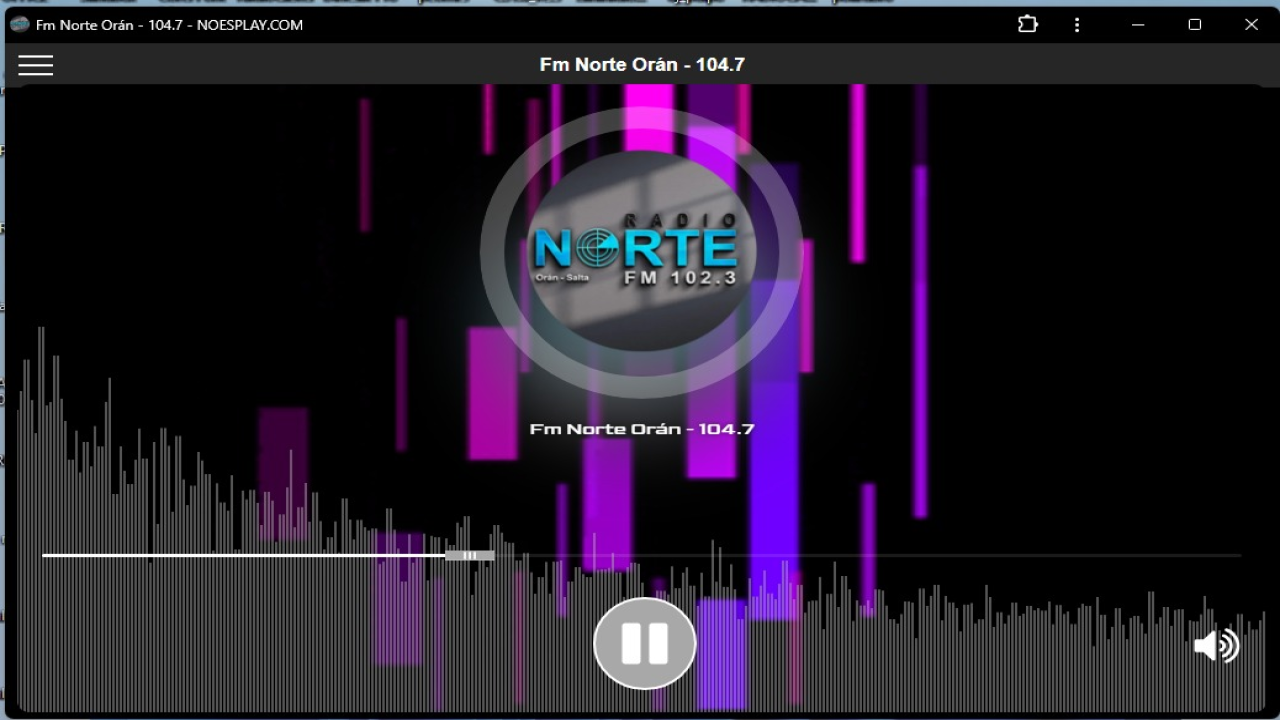Open the three-dot app menu
The height and width of the screenshot is (720, 1280).
coord(1077,25)
